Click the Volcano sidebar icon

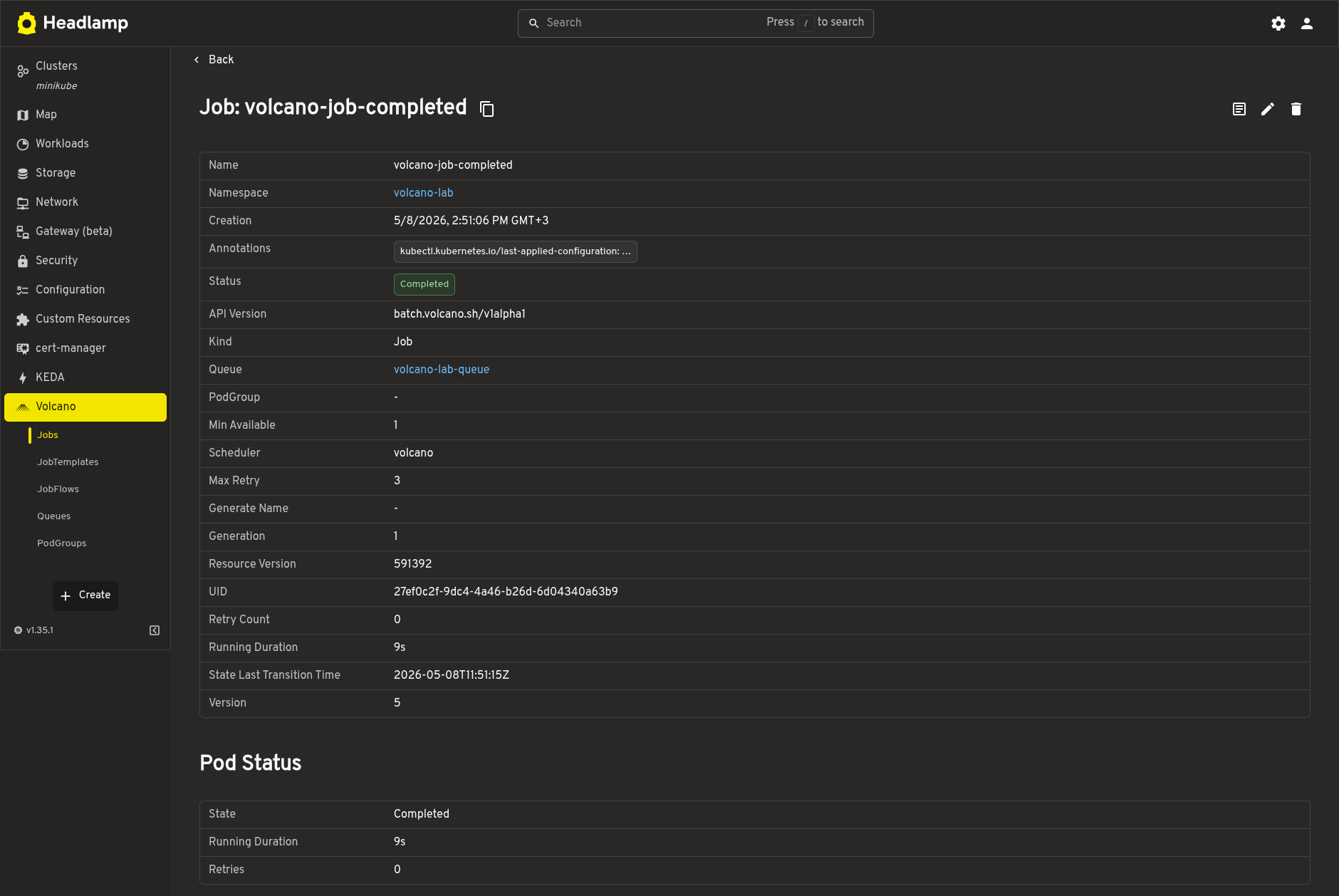pos(23,407)
